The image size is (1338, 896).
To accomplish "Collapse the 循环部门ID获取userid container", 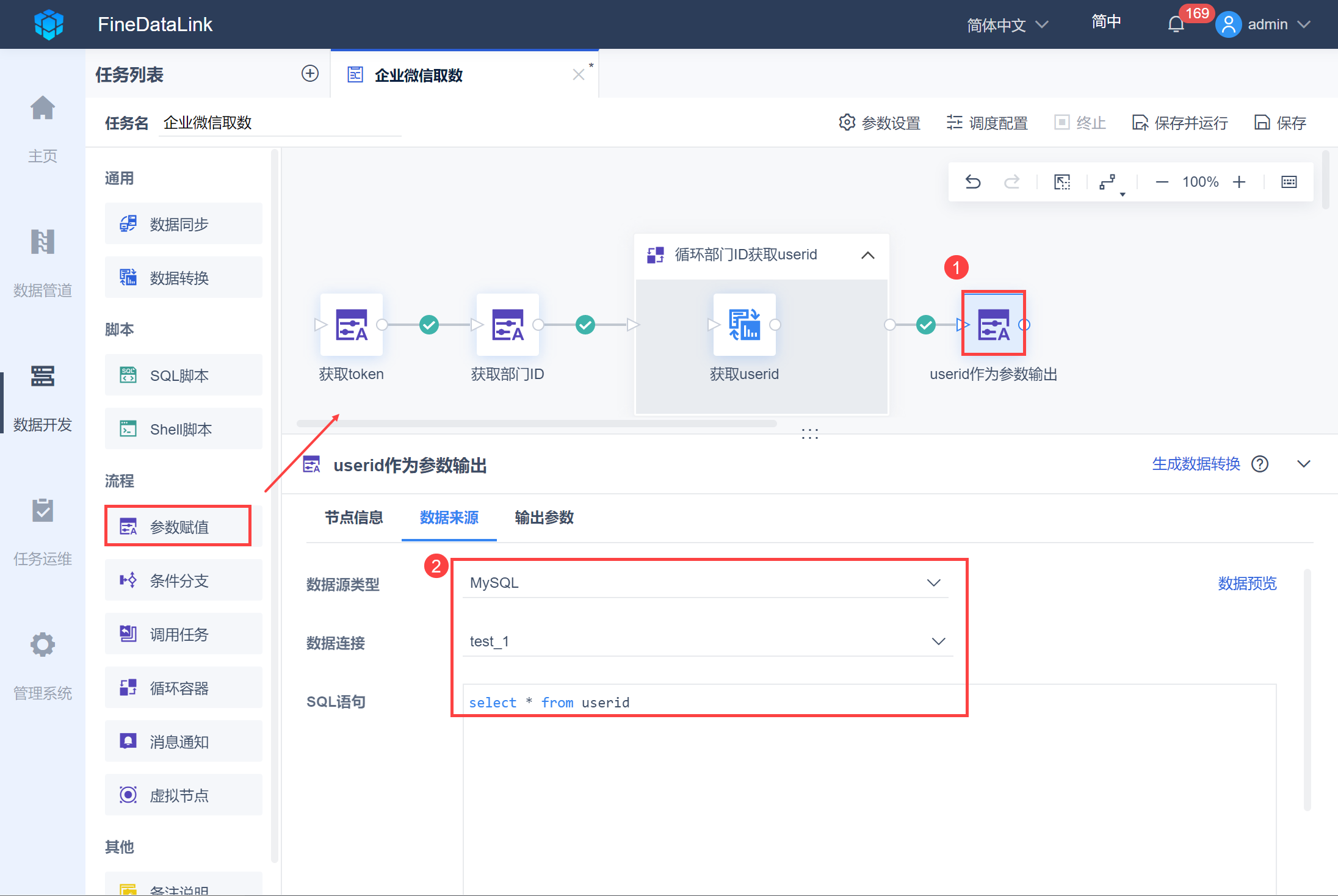I will click(x=867, y=255).
